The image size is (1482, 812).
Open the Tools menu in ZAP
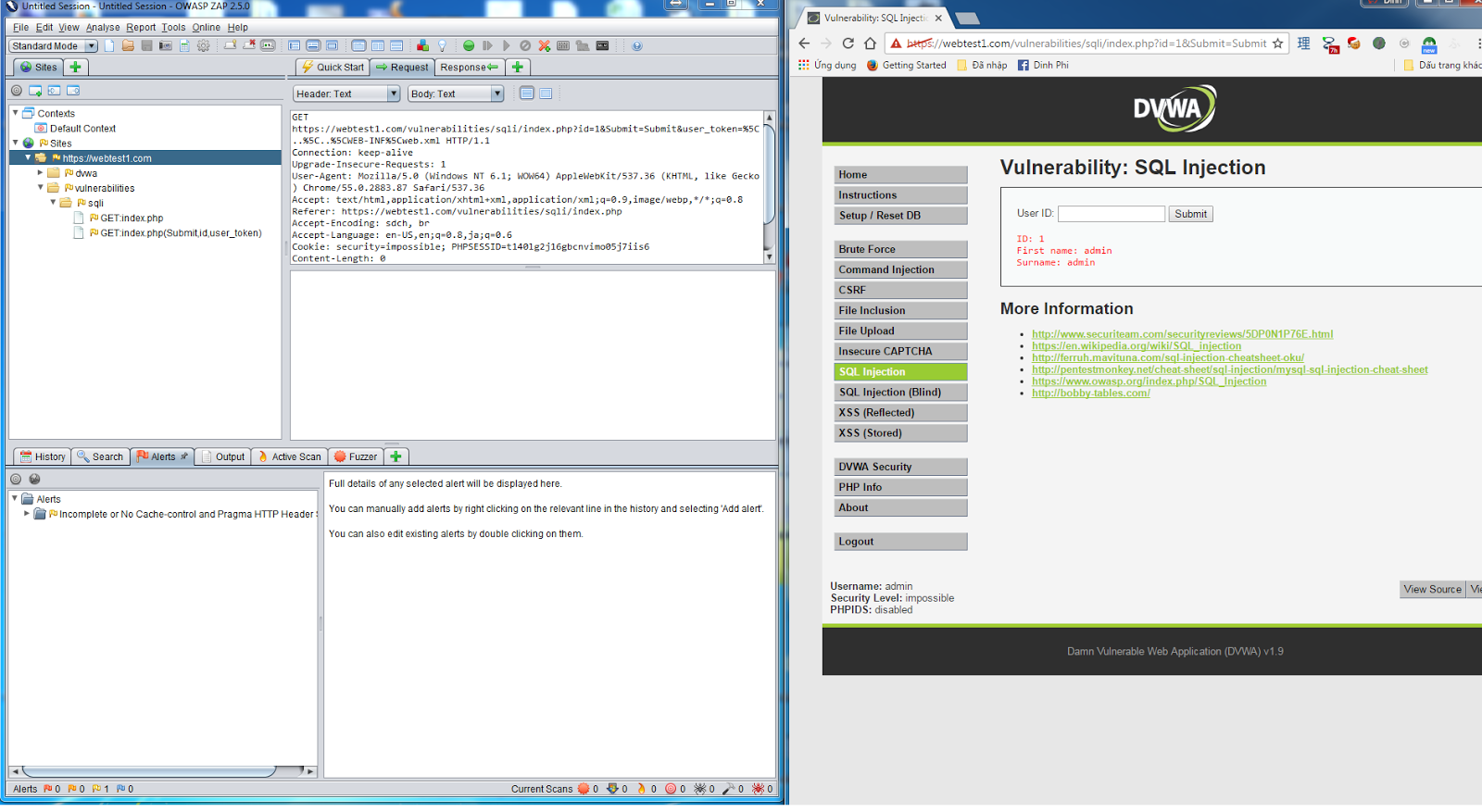point(173,27)
